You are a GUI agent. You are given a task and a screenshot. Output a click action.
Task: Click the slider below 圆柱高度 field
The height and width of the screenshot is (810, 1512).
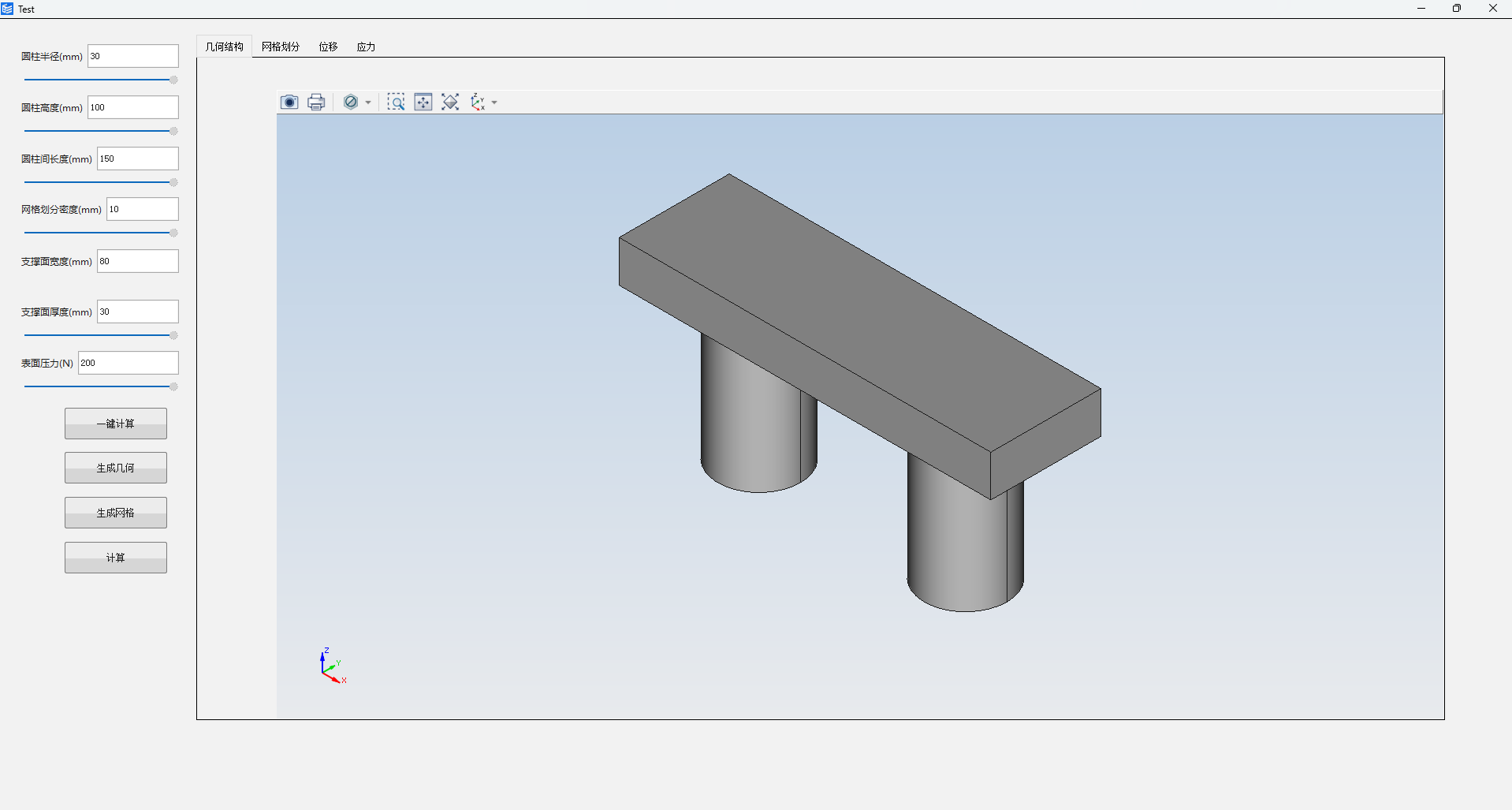pyautogui.click(x=101, y=131)
